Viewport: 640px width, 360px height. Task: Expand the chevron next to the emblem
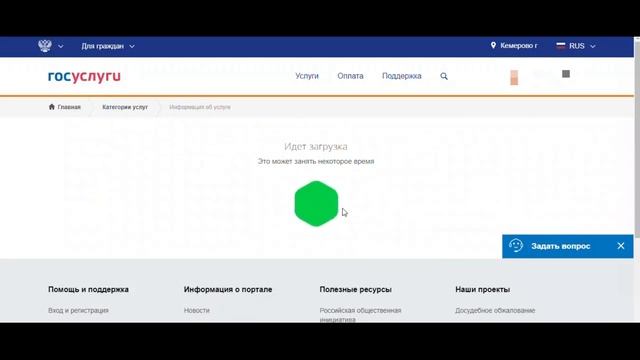click(x=61, y=47)
